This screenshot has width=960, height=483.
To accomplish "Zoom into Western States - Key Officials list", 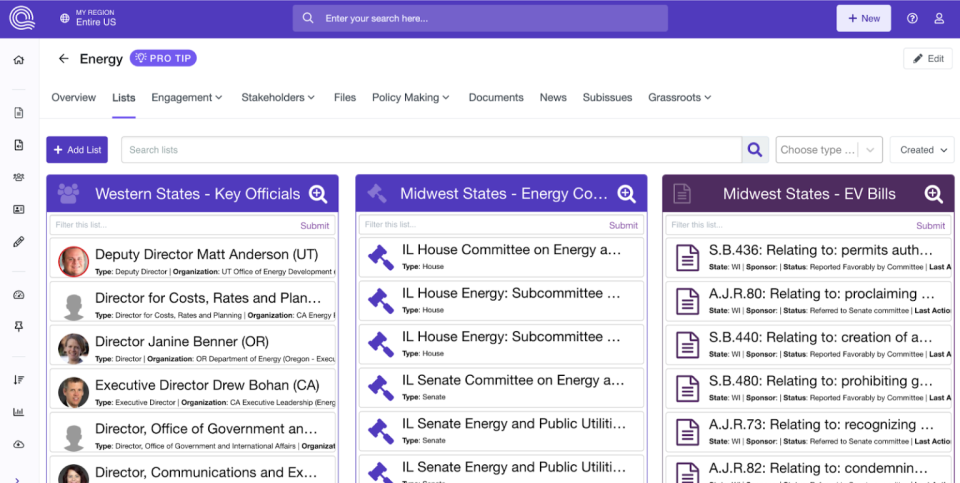I will pos(318,194).
